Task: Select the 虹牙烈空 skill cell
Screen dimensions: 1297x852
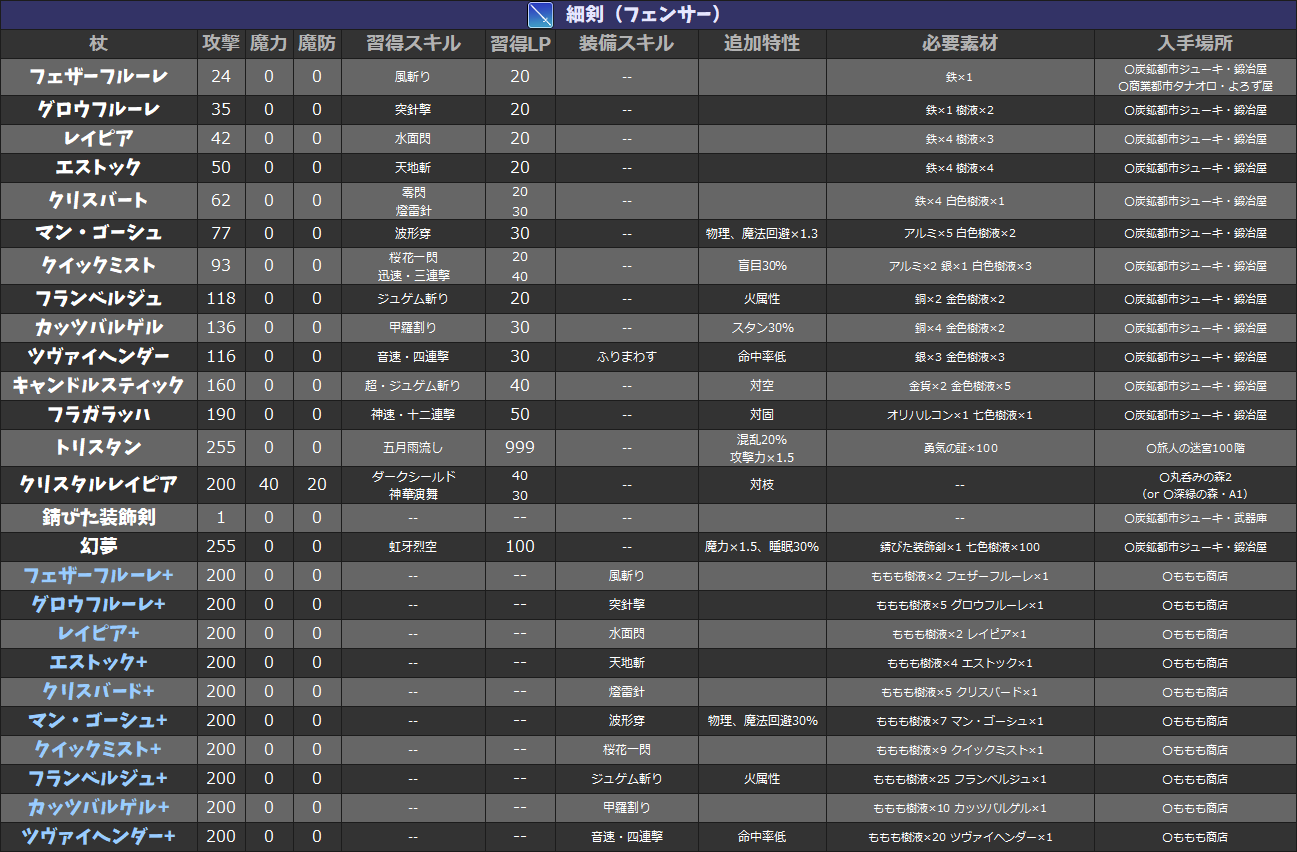Action: pyautogui.click(x=413, y=547)
